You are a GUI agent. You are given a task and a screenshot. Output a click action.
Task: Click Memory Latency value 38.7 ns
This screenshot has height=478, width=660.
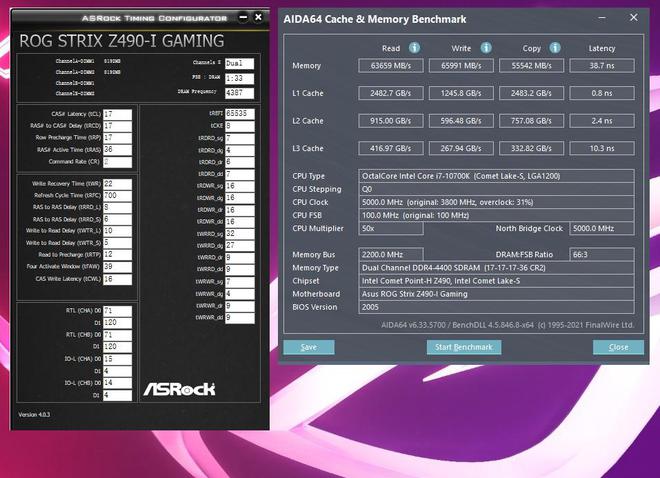(602, 66)
